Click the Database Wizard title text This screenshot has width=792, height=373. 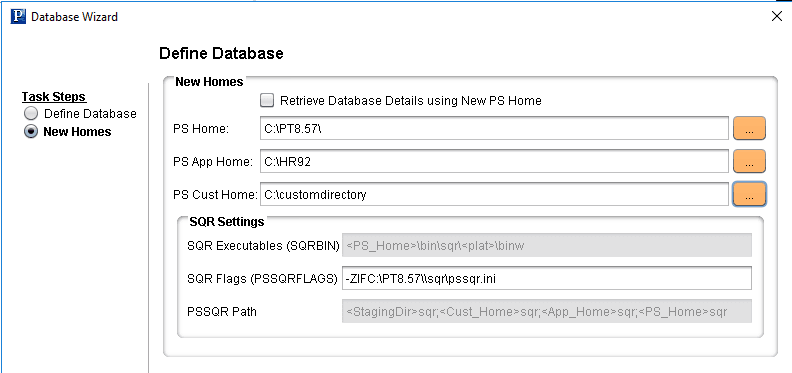click(74, 17)
